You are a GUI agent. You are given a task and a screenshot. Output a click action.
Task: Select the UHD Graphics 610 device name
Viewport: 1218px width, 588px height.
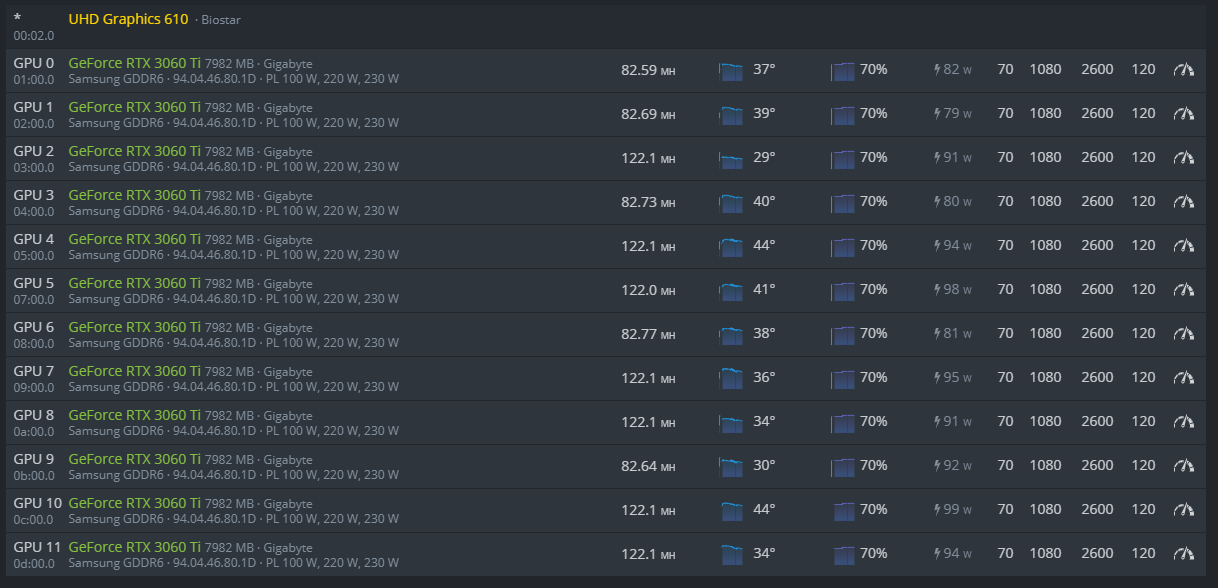[x=128, y=19]
